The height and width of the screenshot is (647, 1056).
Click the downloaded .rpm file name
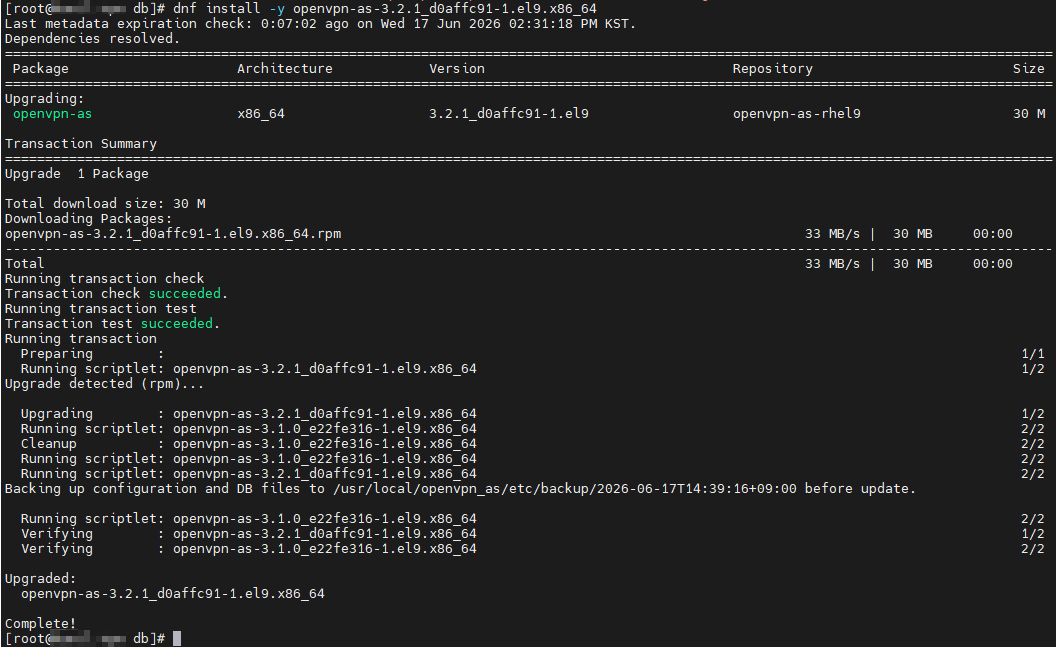[173, 234]
